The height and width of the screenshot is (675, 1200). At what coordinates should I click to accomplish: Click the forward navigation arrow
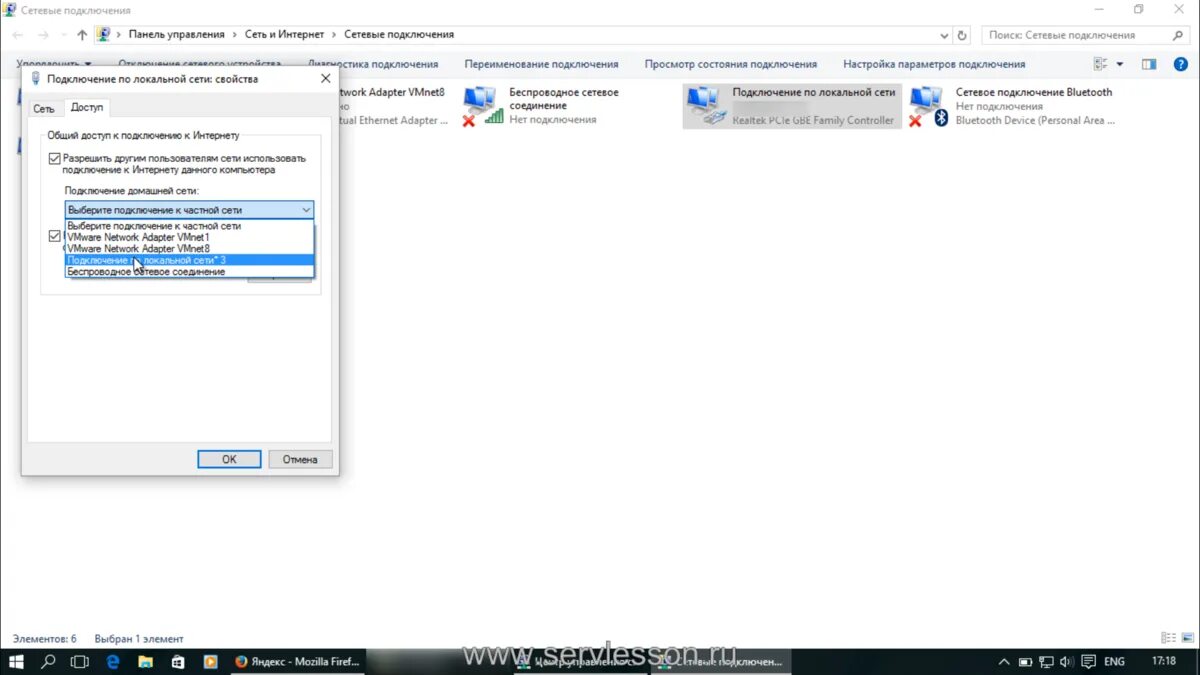[x=43, y=35]
